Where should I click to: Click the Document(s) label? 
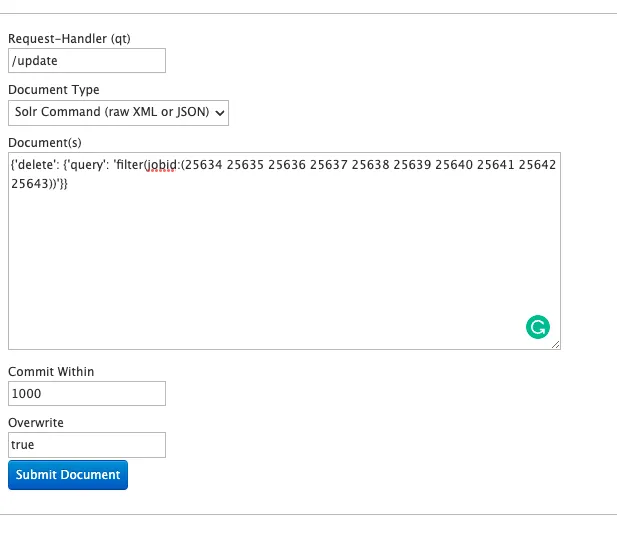(45, 142)
